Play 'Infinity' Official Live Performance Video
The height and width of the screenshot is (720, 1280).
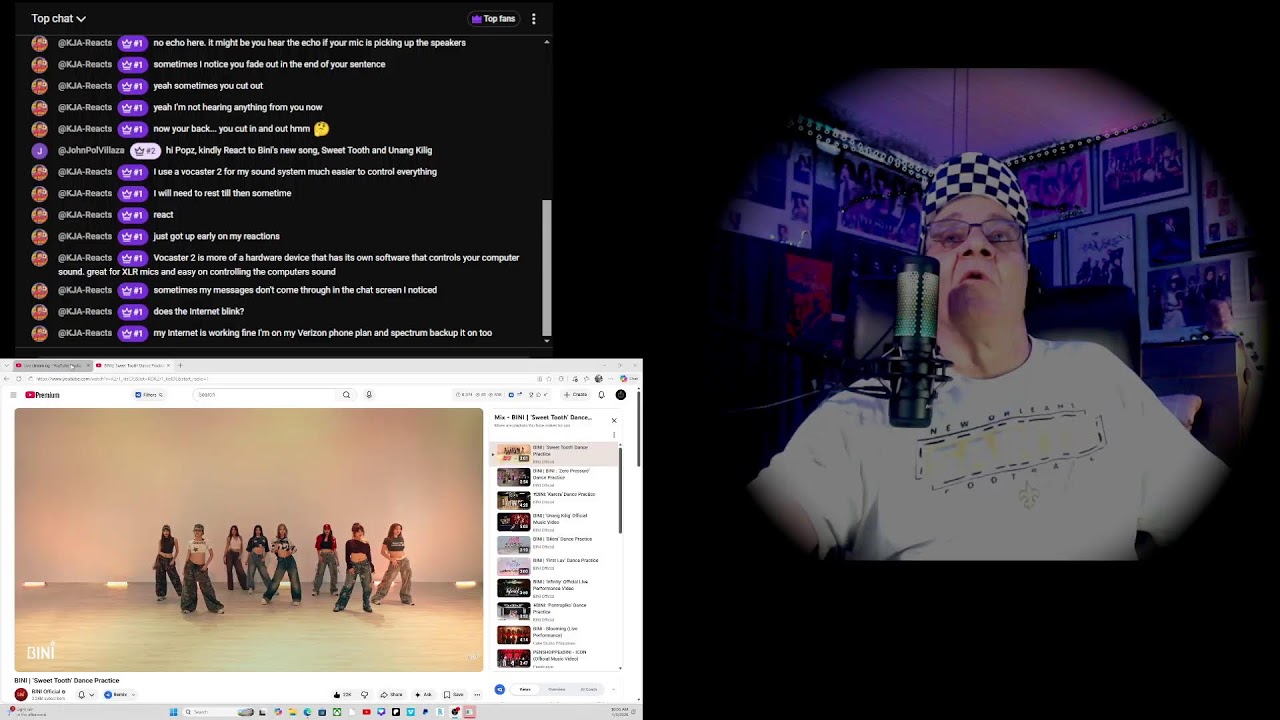tap(555, 588)
